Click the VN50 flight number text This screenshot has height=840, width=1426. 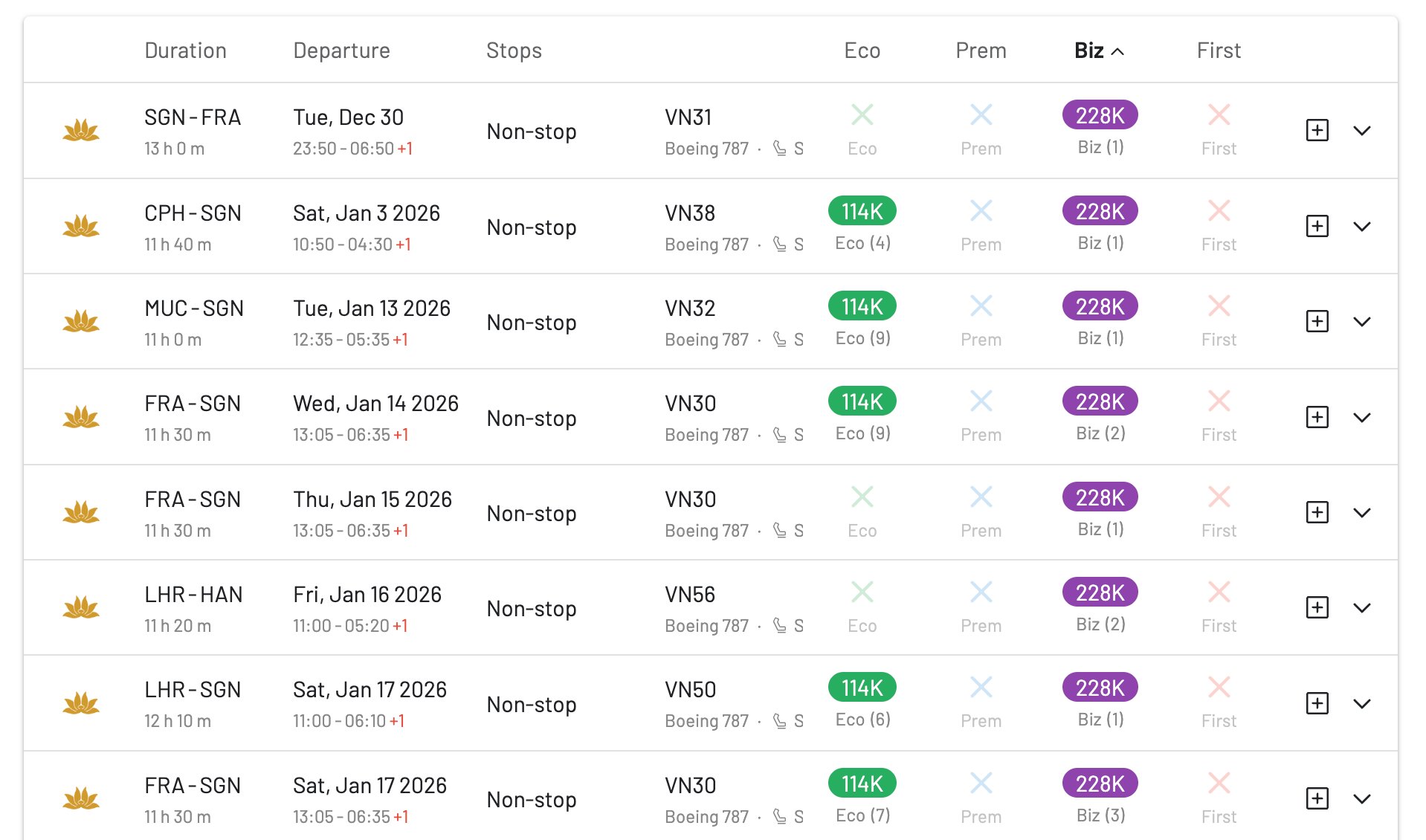[x=689, y=688]
